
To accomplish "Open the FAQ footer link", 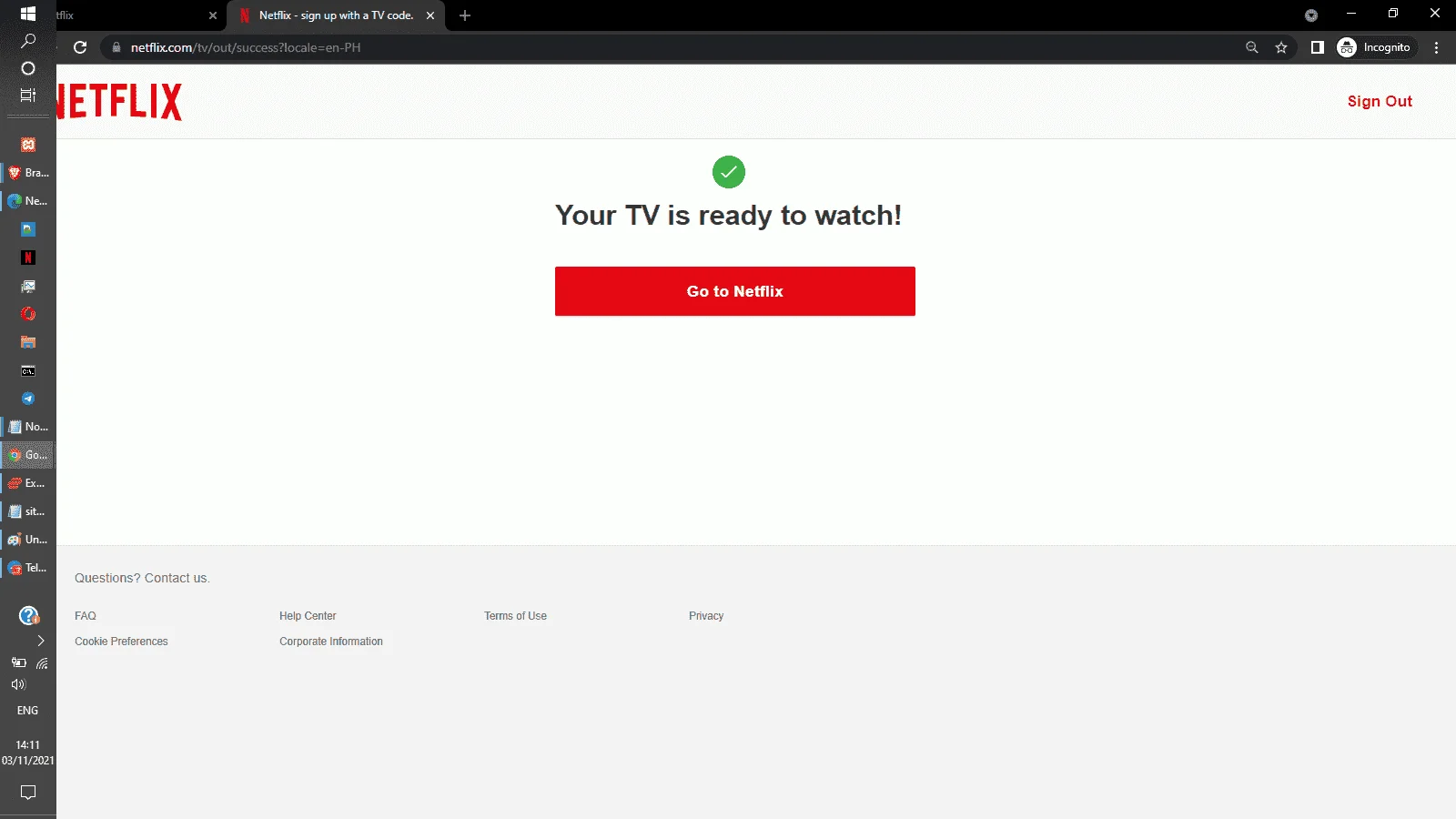I will point(86,616).
